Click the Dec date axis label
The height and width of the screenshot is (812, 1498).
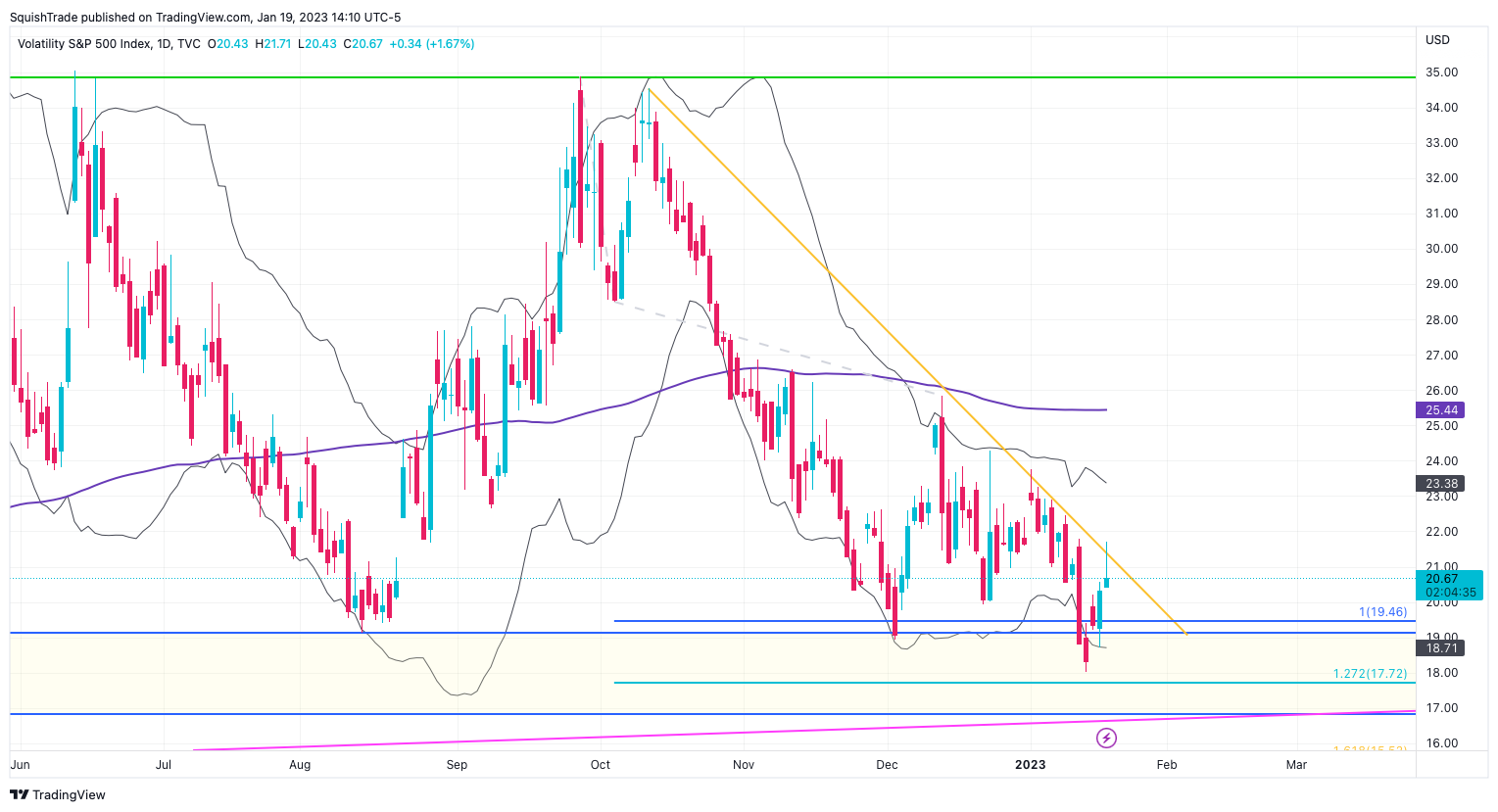887,765
